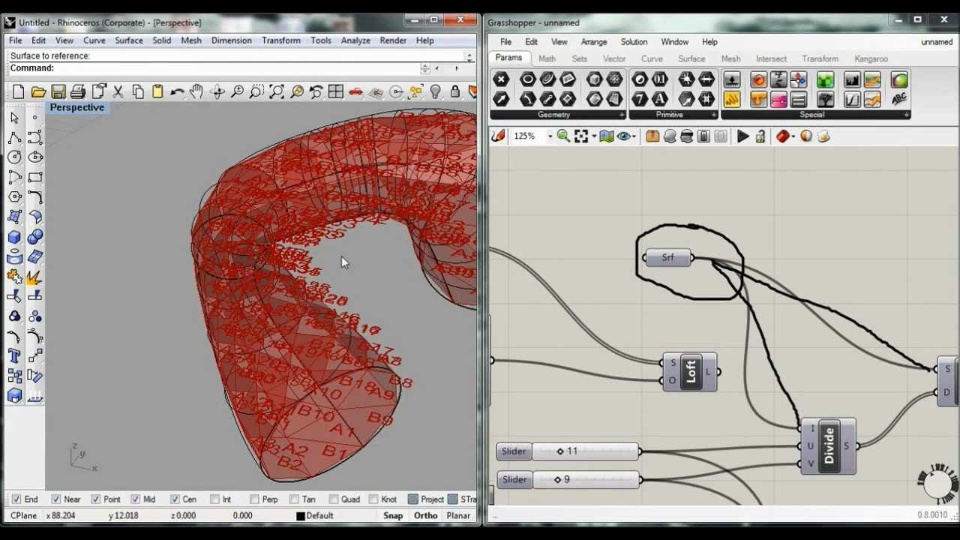This screenshot has width=960, height=540.
Task: Click the Integer '7' primitive parameter icon
Action: (x=640, y=99)
